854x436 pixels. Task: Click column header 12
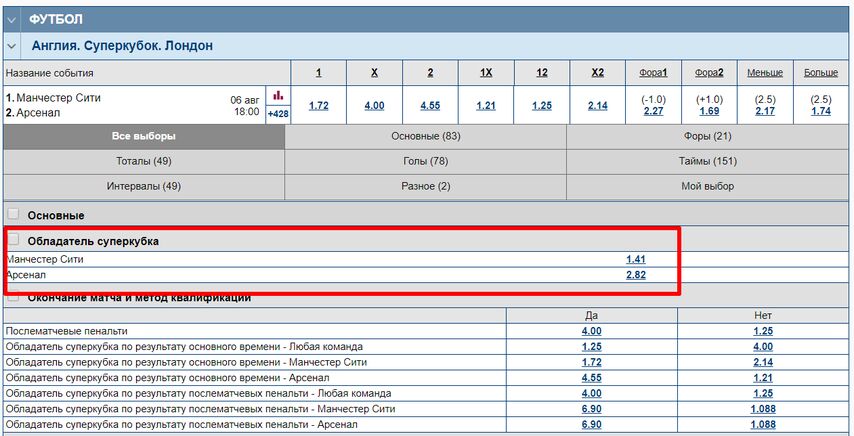542,72
